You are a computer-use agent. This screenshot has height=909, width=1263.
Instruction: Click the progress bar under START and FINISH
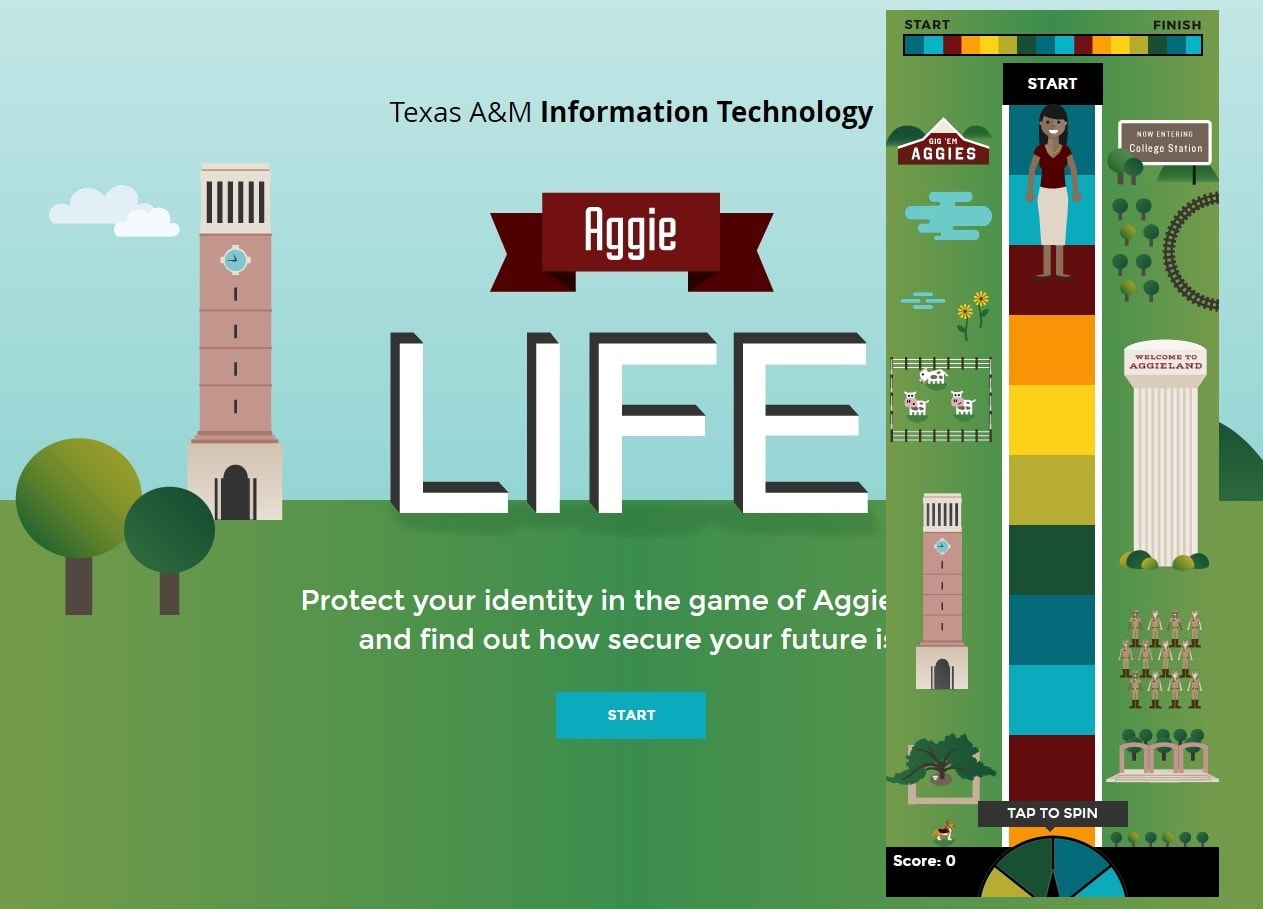(x=1052, y=45)
